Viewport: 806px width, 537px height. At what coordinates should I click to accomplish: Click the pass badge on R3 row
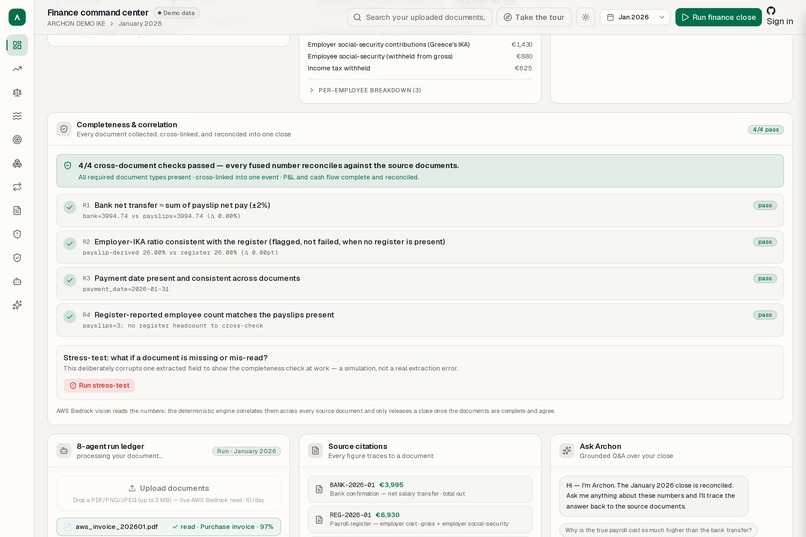tap(765, 279)
